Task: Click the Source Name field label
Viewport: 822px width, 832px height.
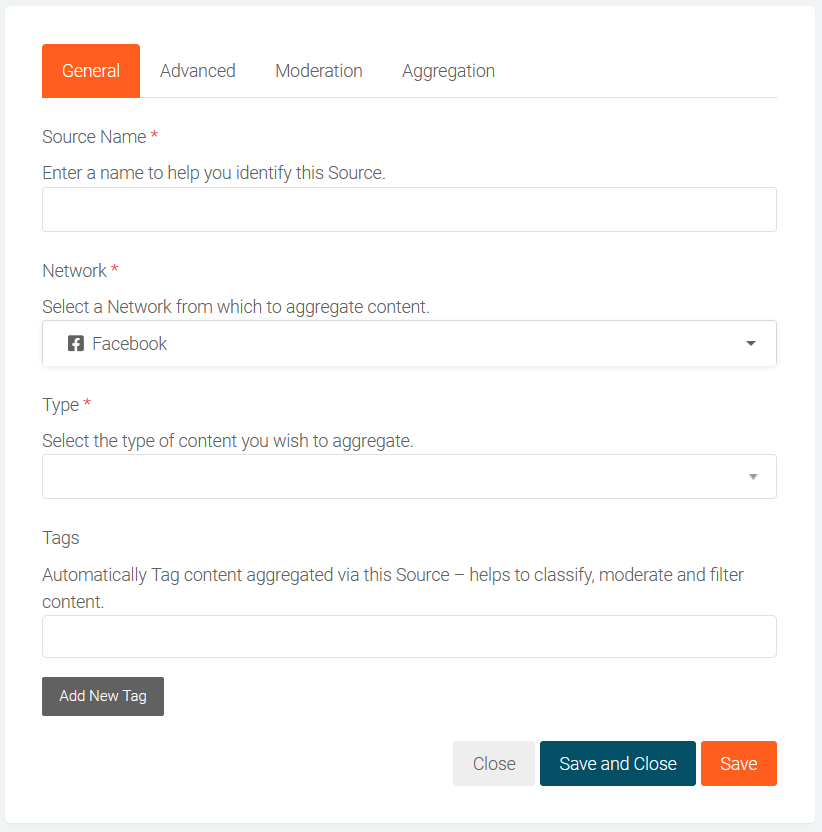Action: (94, 137)
